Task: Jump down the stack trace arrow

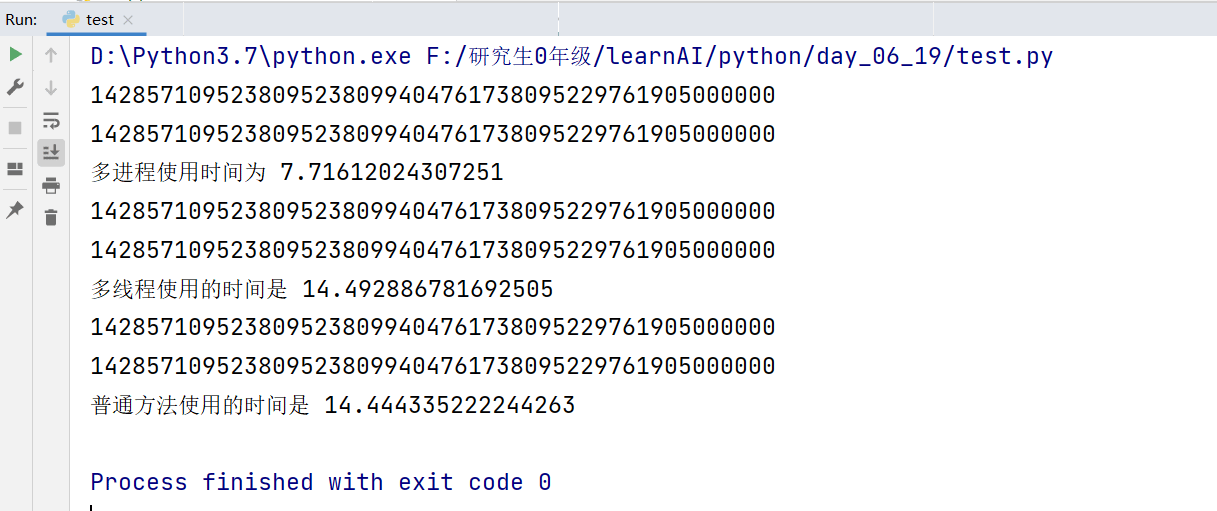Action: pyautogui.click(x=51, y=88)
